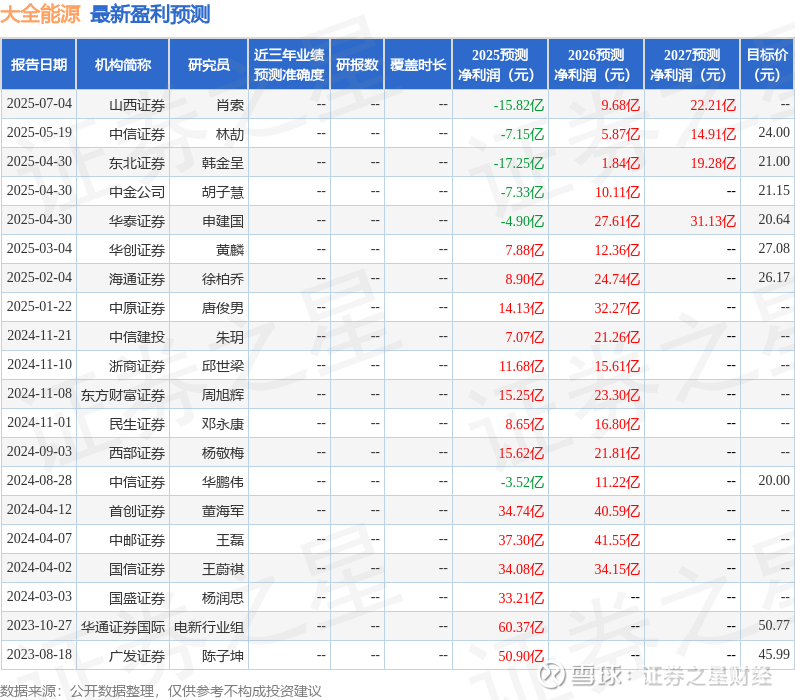
Task: Select the 2027预测净利润 column header
Action: point(692,65)
